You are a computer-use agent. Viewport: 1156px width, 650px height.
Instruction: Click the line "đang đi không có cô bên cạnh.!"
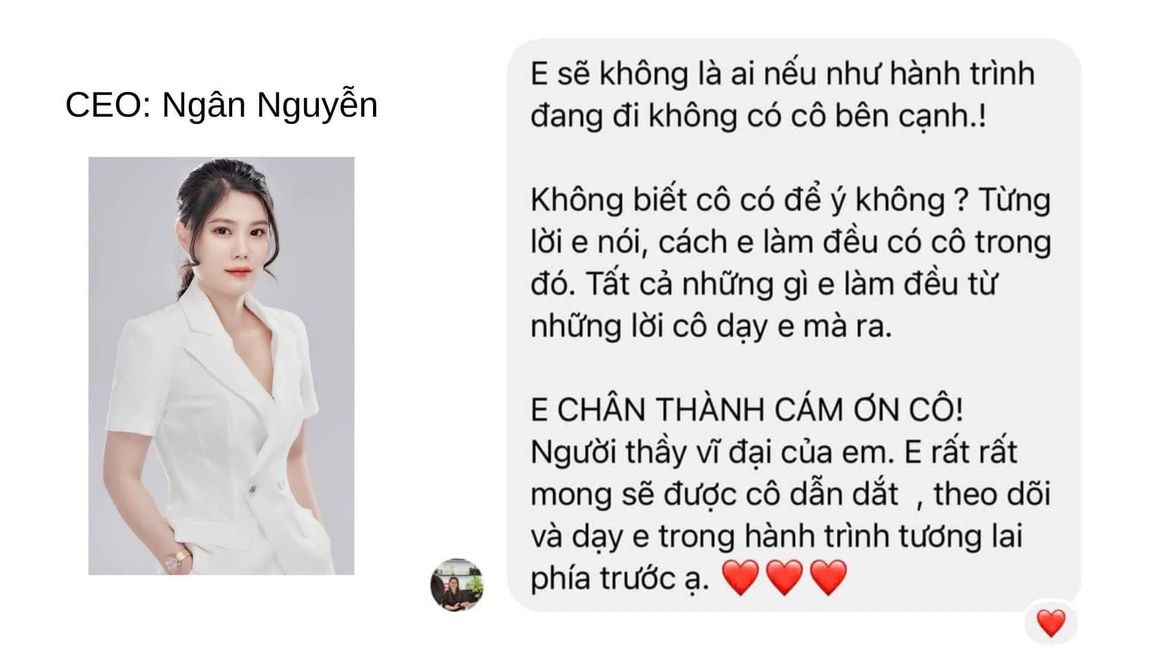(758, 116)
